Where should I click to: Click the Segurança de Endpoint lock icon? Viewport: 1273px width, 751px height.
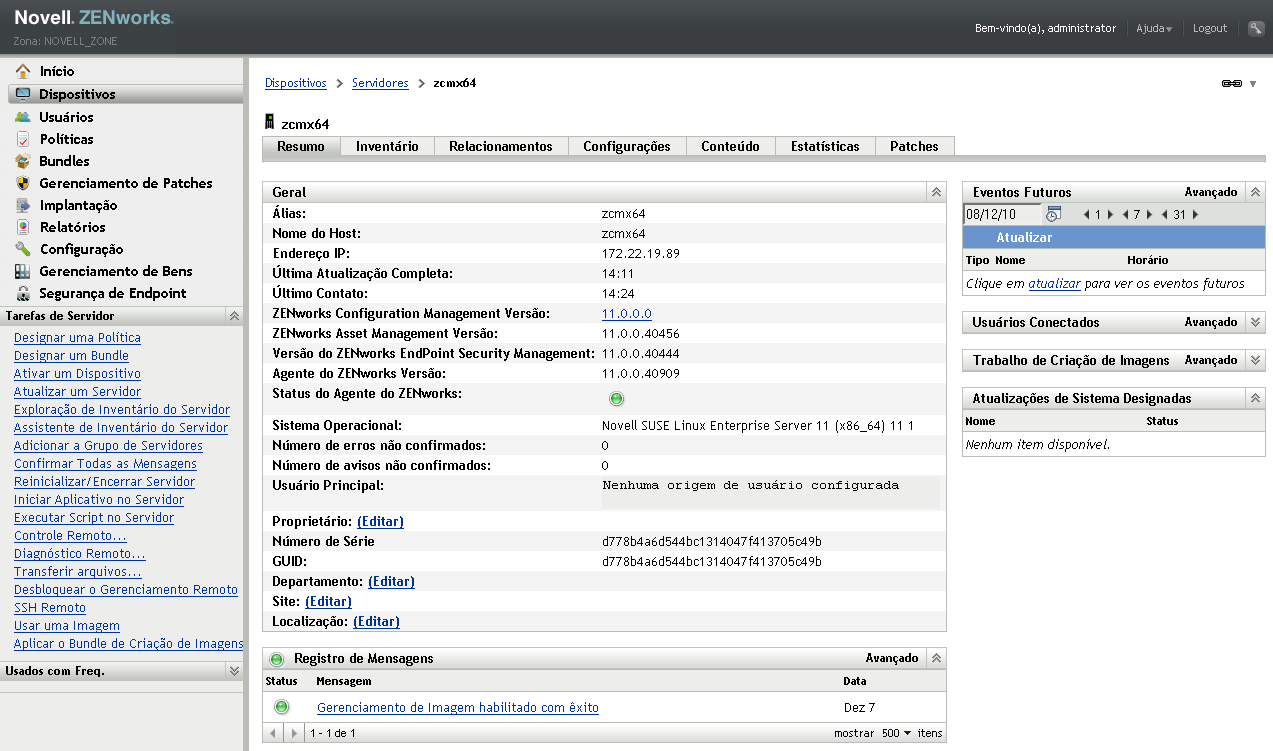22,293
